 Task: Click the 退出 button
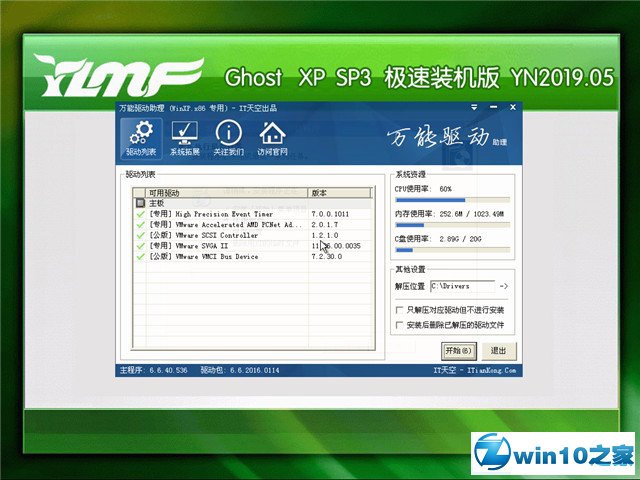click(x=498, y=351)
